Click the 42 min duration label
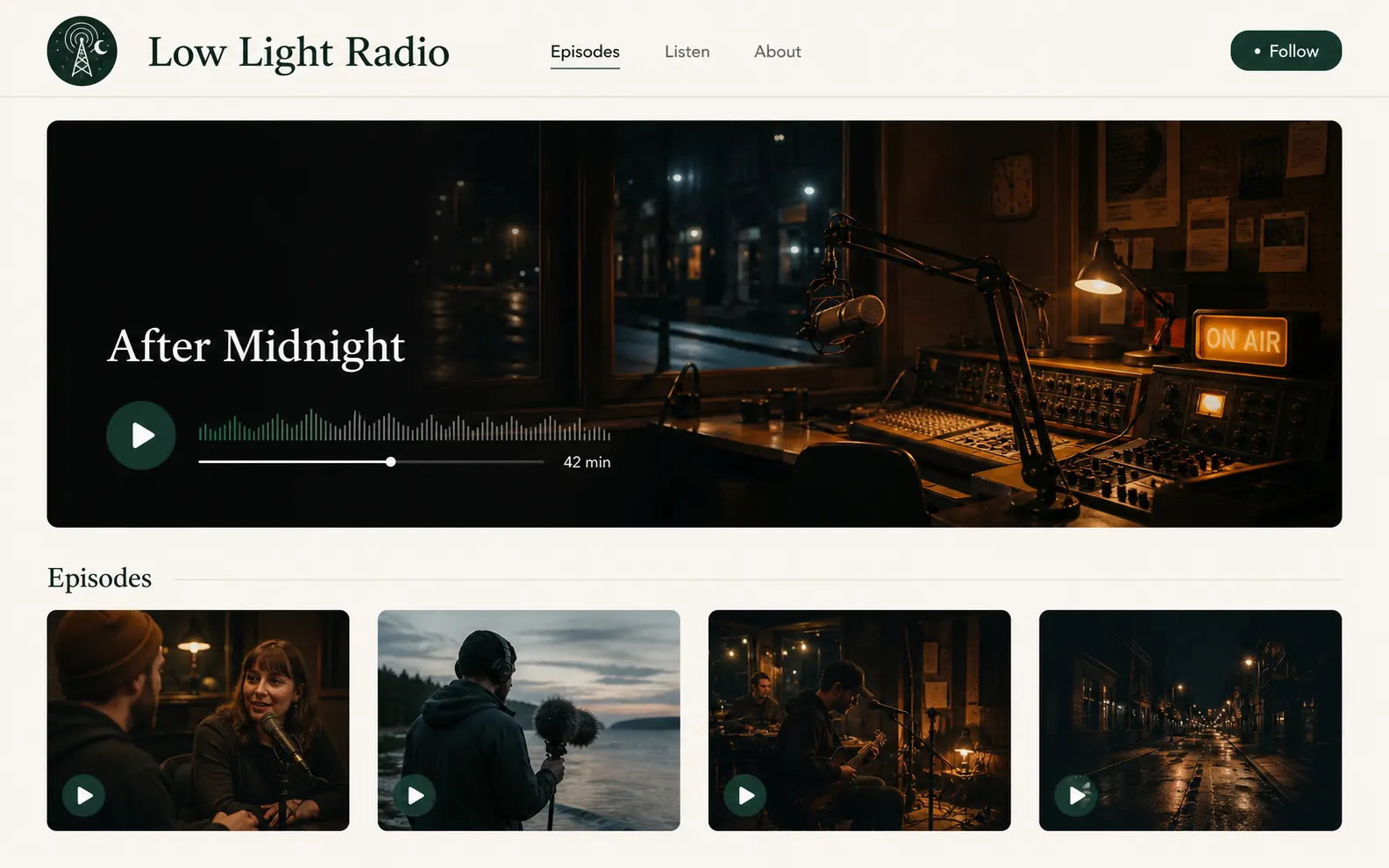This screenshot has width=1389, height=868. click(x=587, y=462)
